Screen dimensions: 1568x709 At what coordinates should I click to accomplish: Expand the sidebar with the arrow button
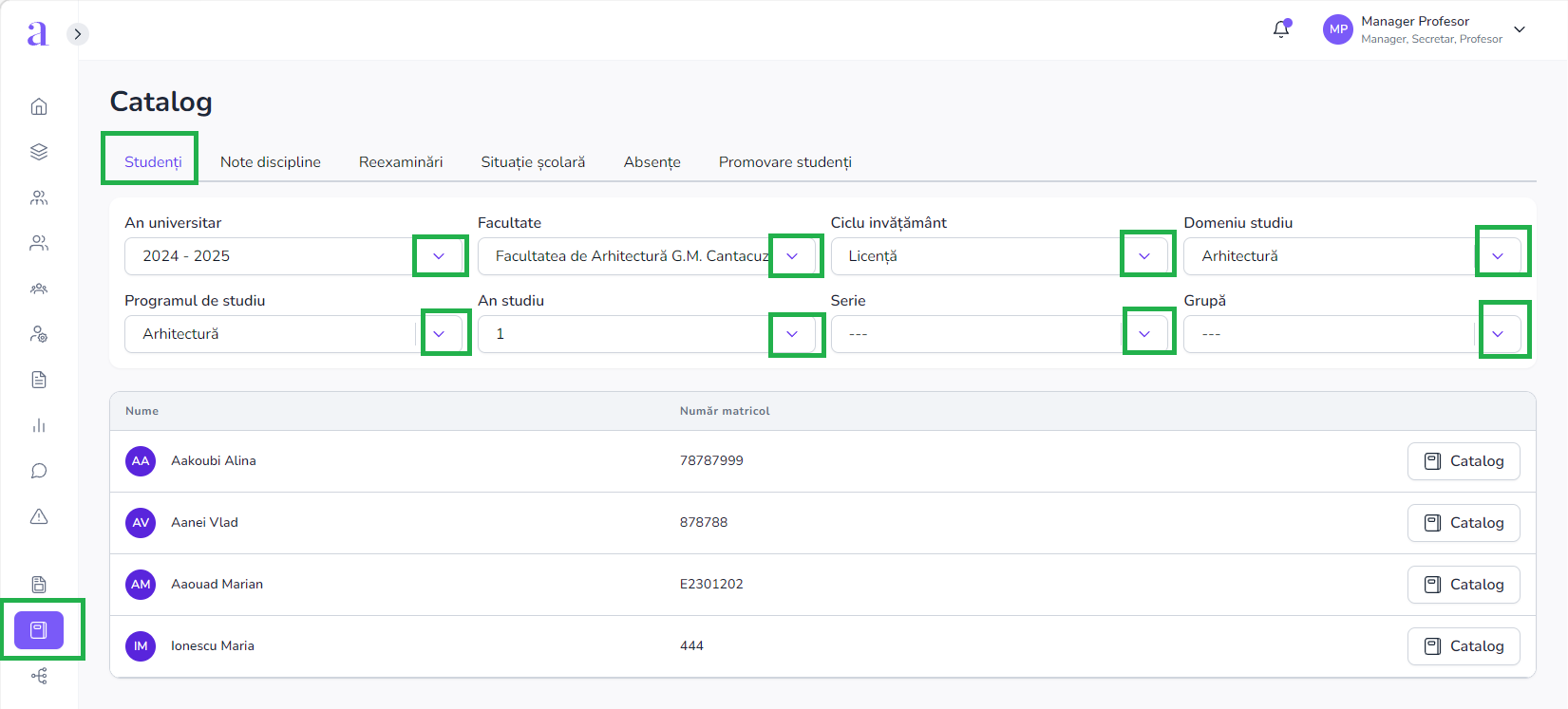78,34
